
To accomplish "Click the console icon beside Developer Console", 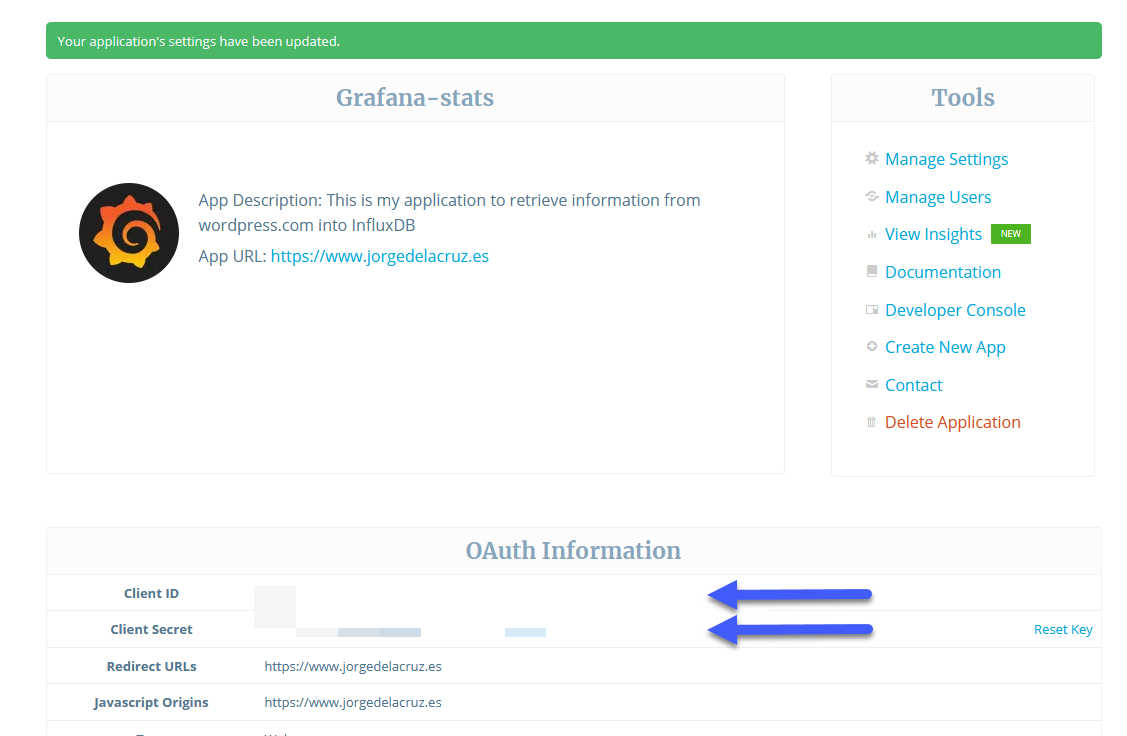I will [871, 310].
